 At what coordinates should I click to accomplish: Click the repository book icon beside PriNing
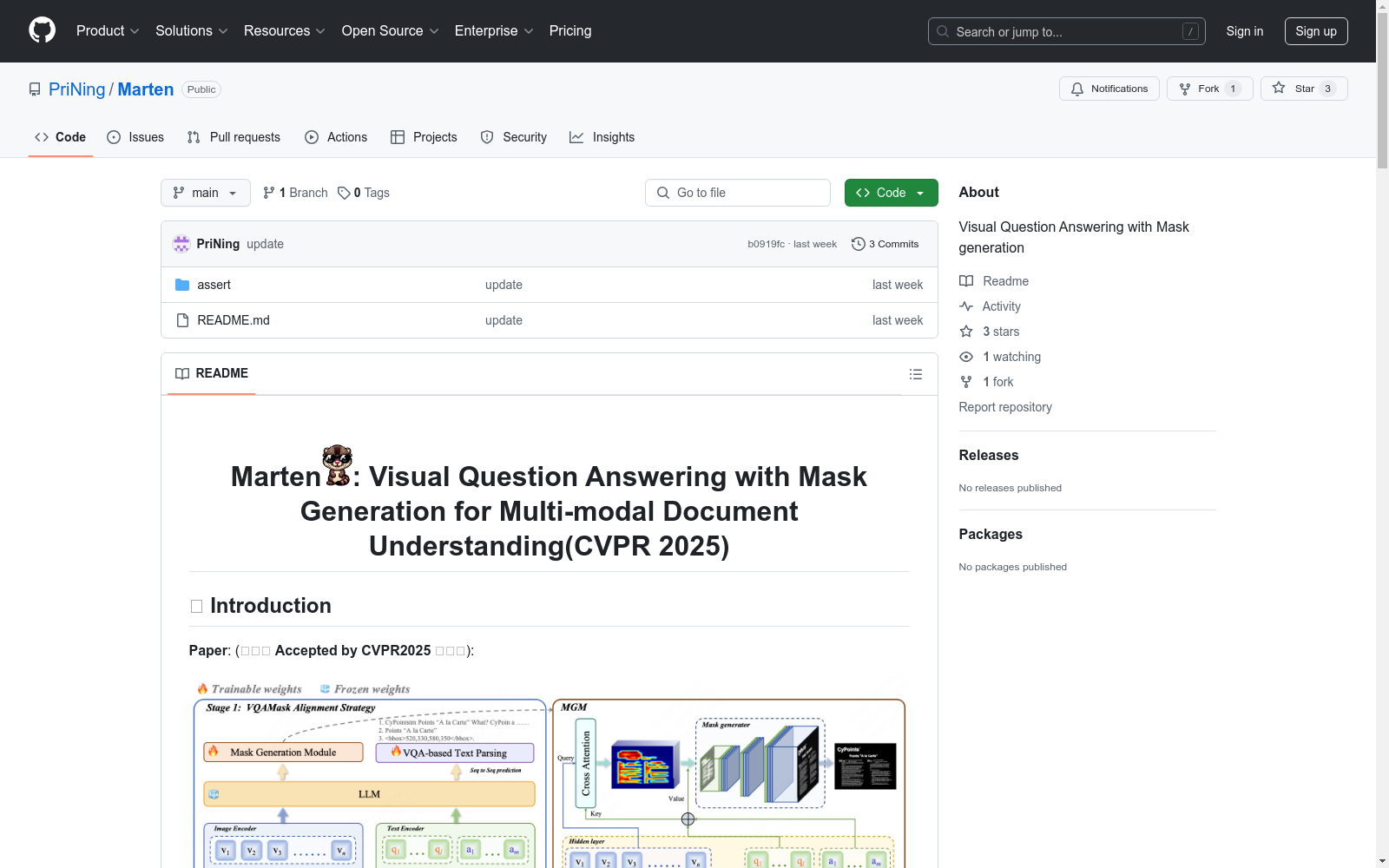tap(35, 89)
